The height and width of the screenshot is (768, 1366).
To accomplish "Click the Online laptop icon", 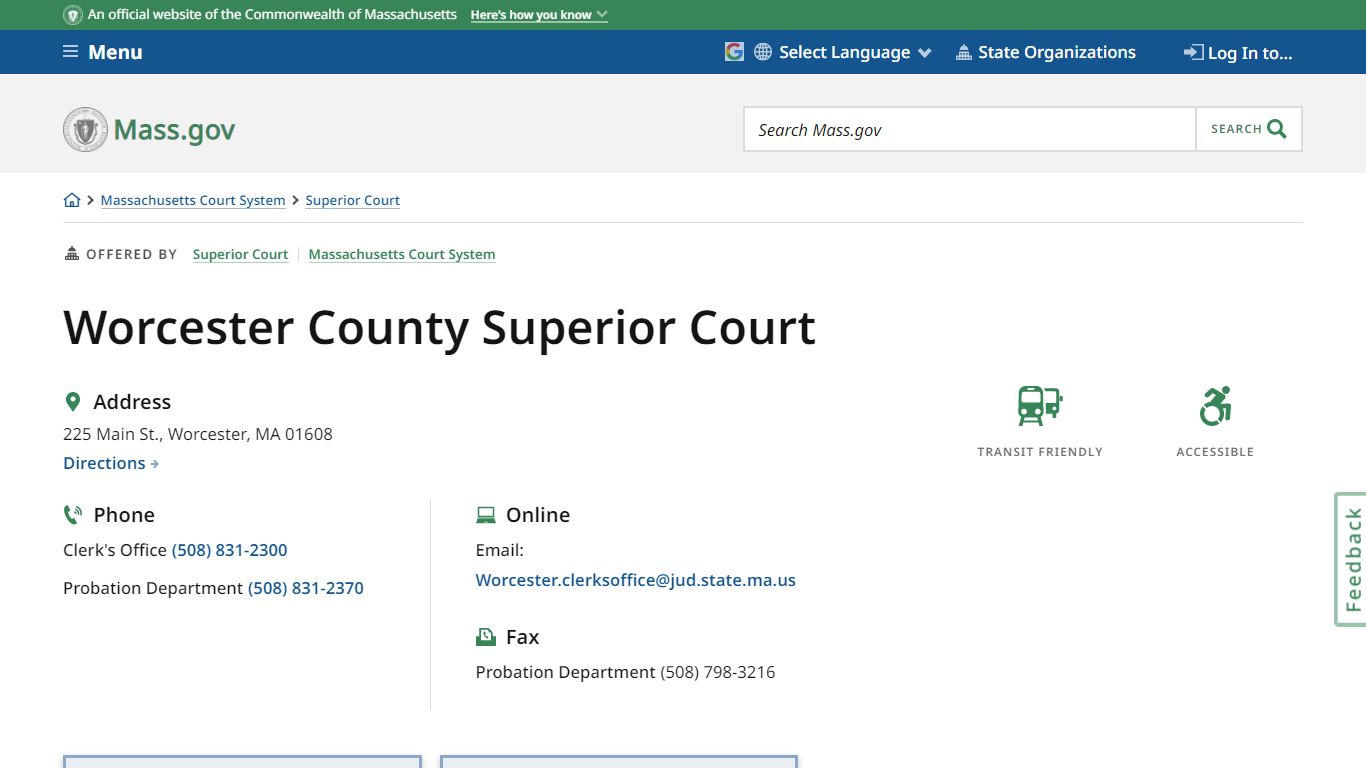I will point(486,515).
